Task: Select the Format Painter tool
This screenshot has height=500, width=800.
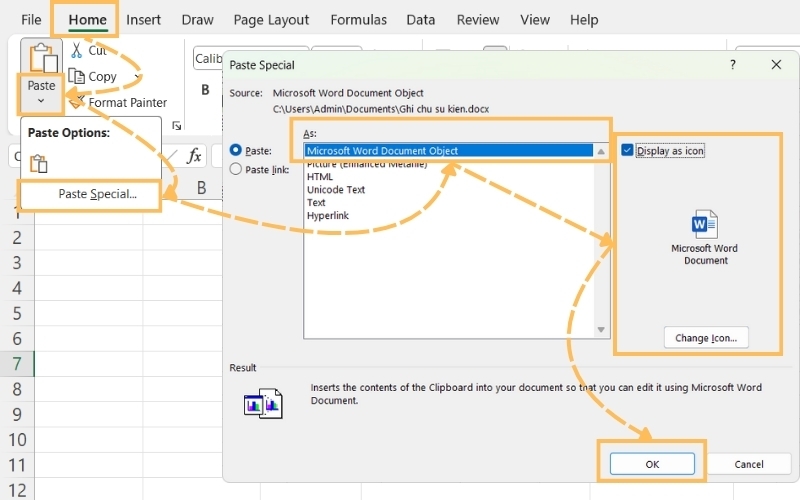Action: pos(118,103)
